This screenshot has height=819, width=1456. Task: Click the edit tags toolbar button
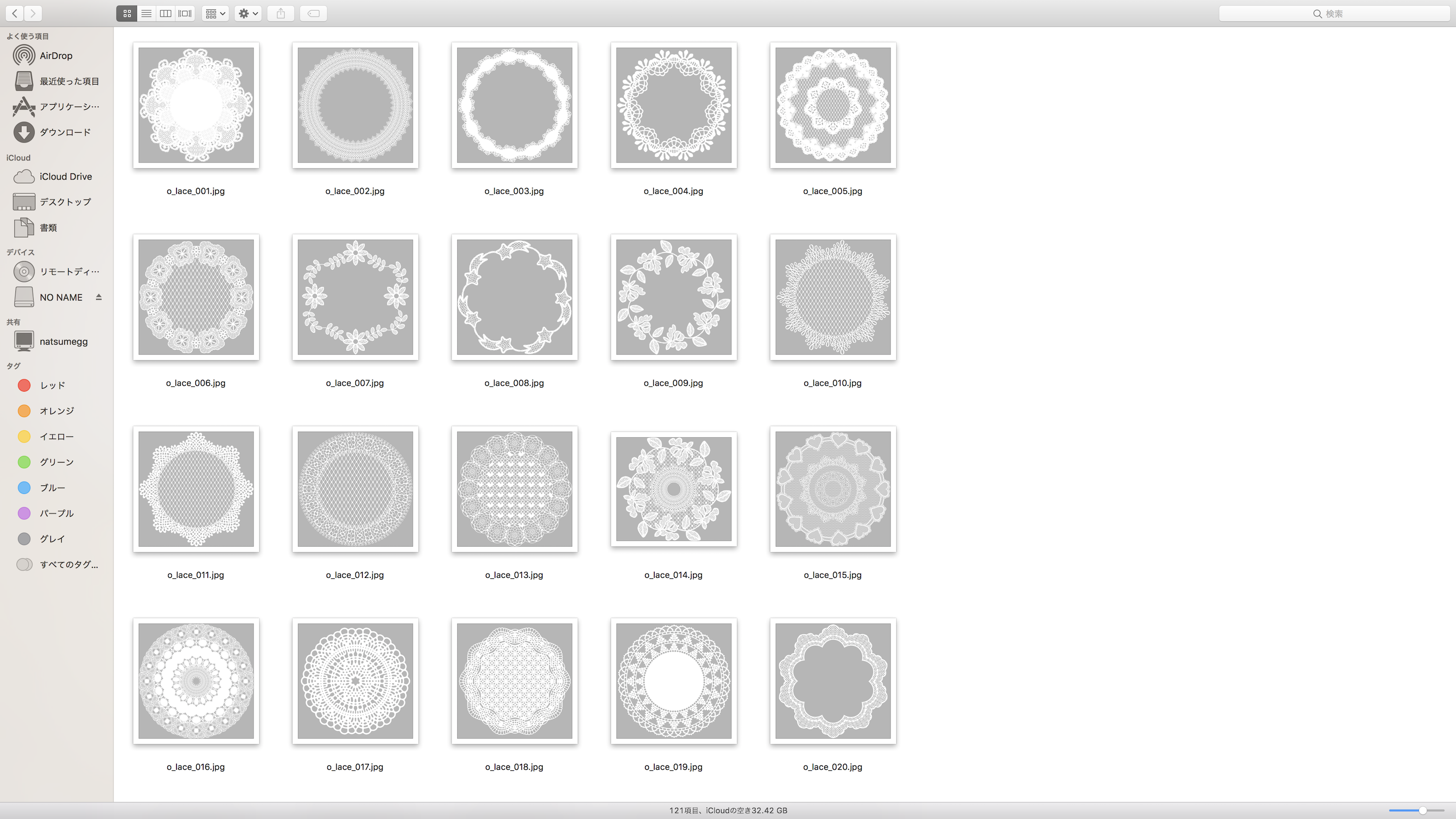(x=314, y=14)
